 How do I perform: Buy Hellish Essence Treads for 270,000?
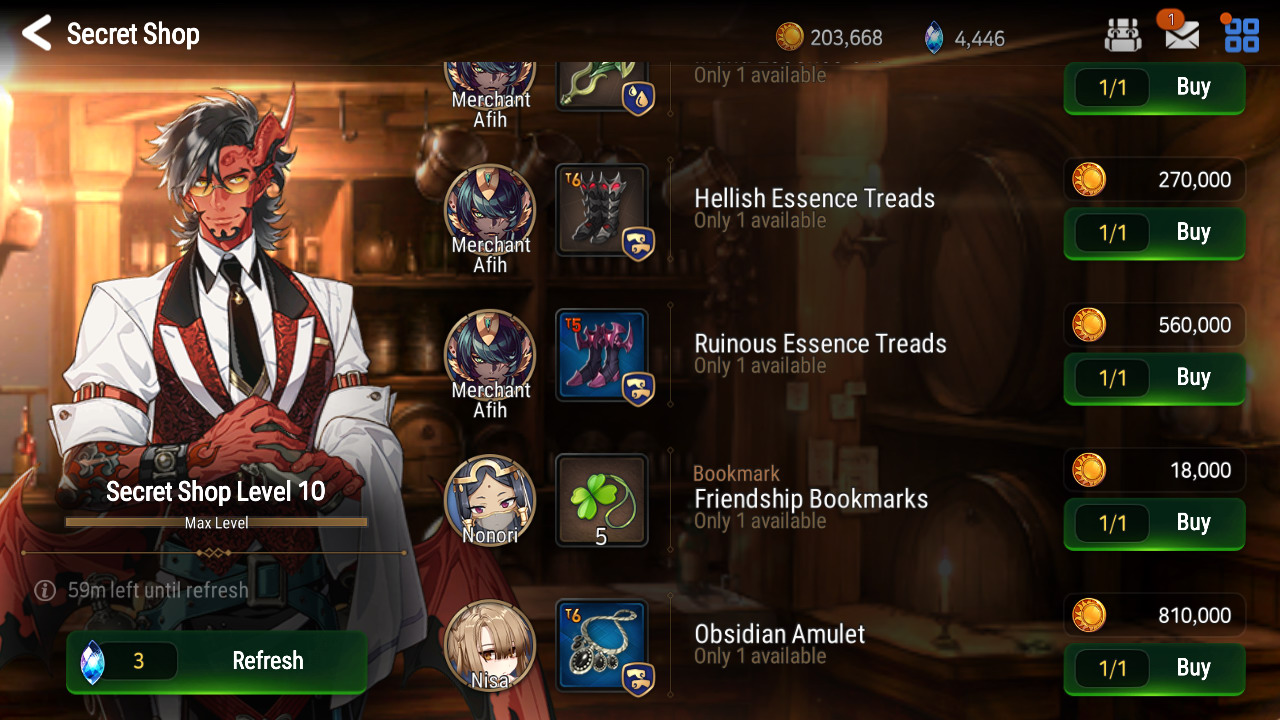tap(1154, 233)
